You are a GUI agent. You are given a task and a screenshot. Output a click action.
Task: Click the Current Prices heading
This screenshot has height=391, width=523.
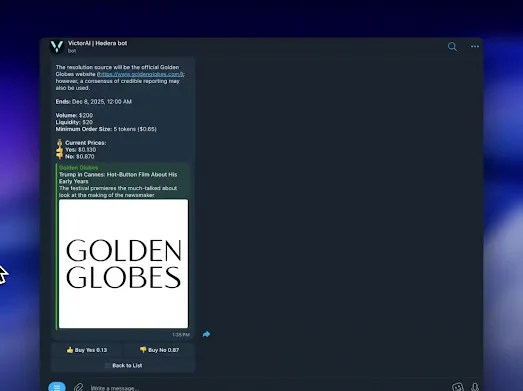click(86, 143)
